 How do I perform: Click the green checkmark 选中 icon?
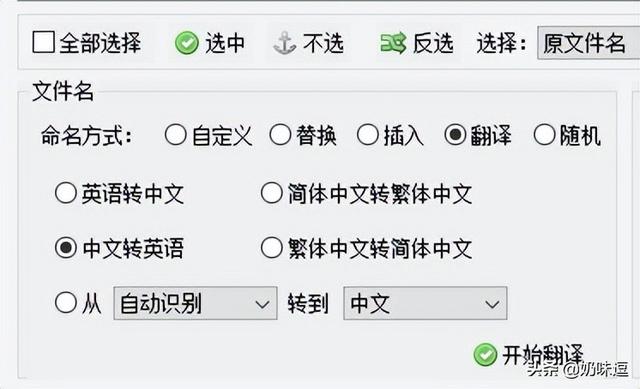tap(187, 43)
